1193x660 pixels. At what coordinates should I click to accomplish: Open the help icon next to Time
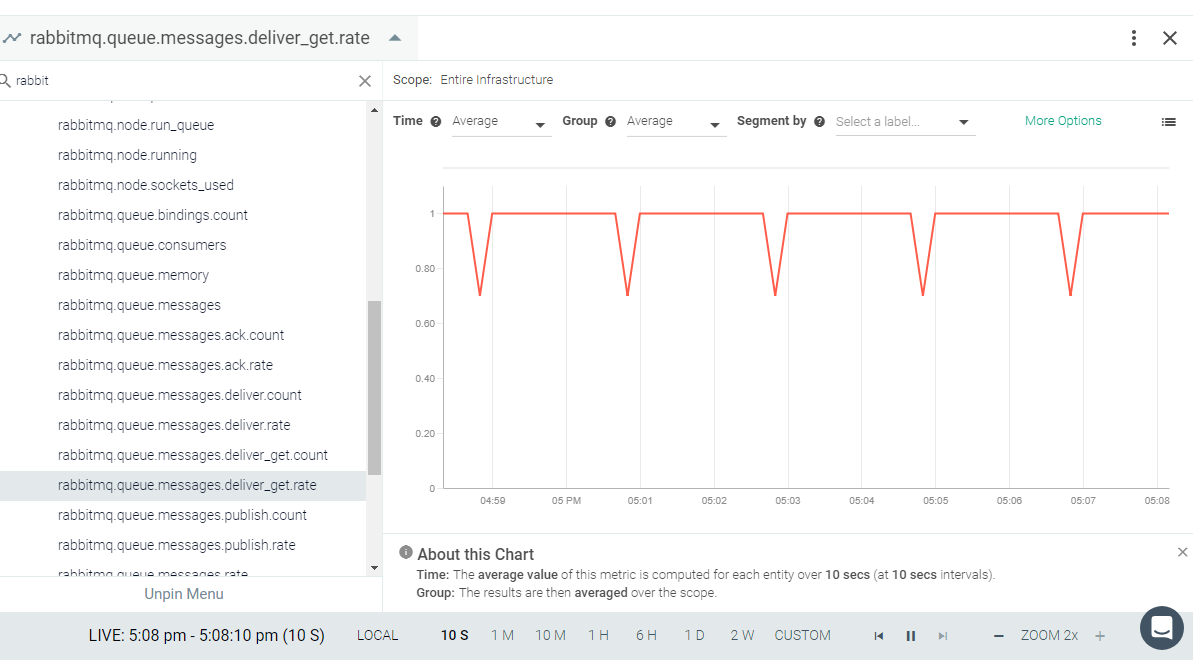(436, 122)
